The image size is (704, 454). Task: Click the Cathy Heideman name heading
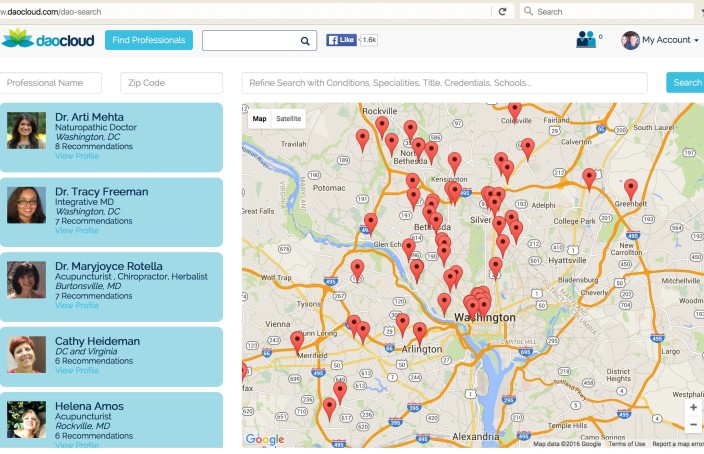click(x=97, y=341)
